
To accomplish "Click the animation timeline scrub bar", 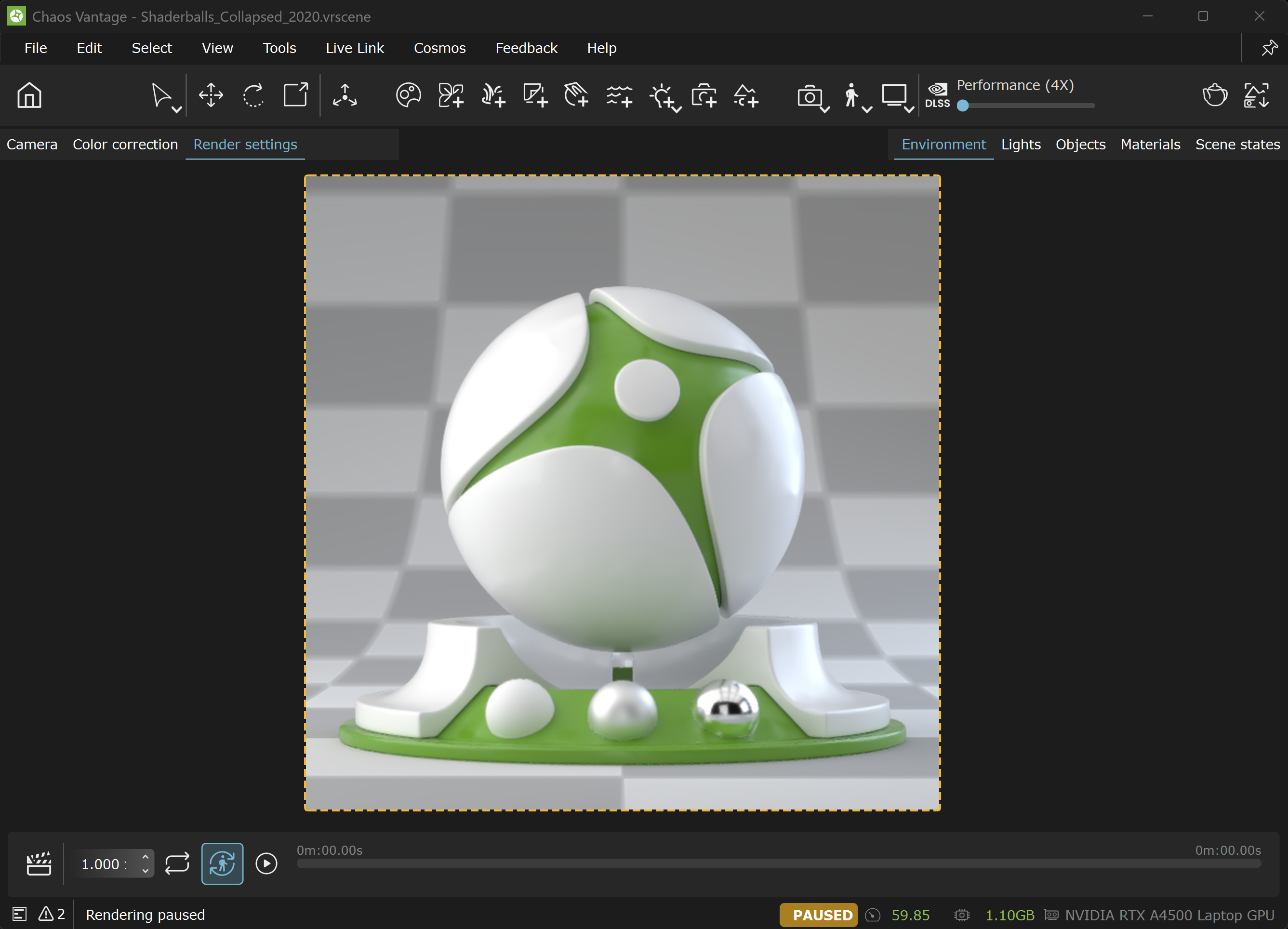I will (x=779, y=863).
